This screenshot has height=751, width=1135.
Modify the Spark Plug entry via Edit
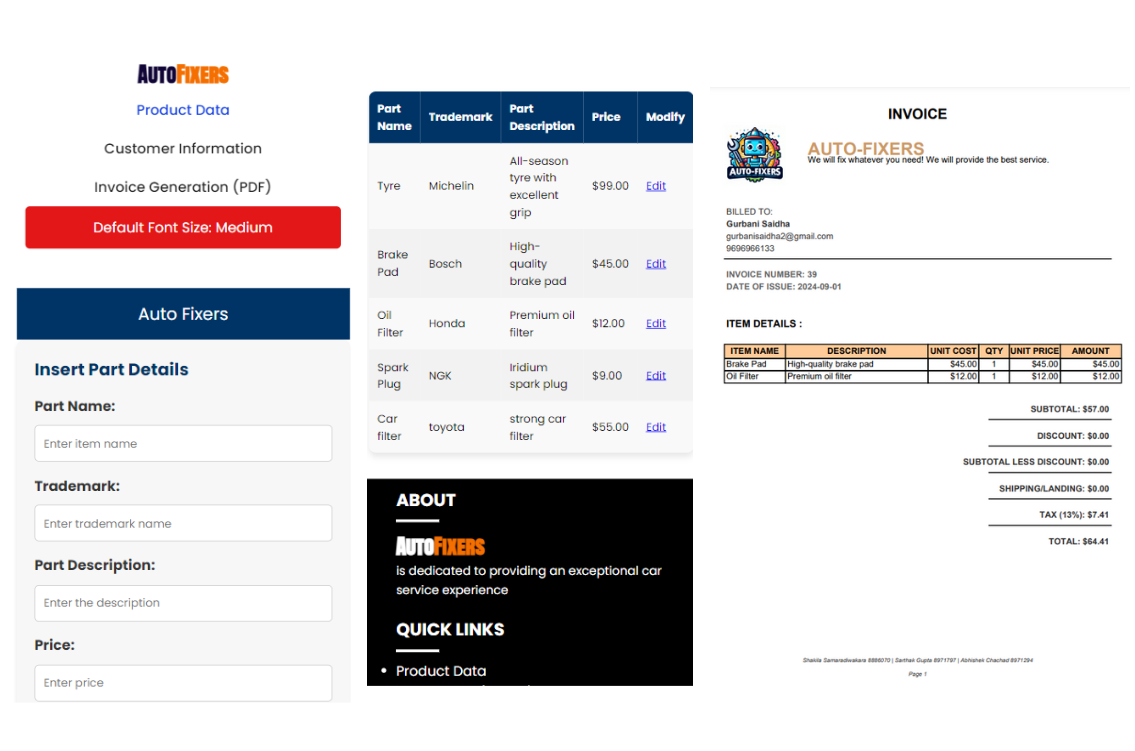(656, 376)
